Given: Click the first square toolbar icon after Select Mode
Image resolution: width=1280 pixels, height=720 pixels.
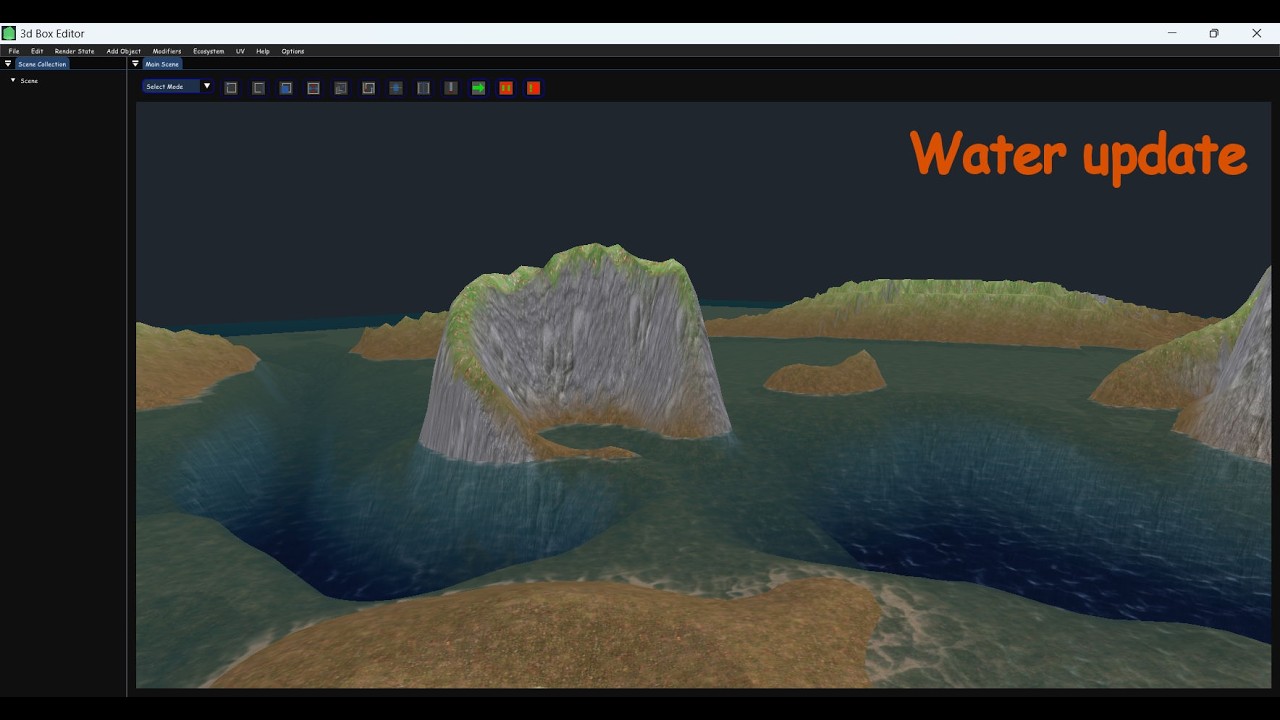Looking at the screenshot, I should 231,88.
